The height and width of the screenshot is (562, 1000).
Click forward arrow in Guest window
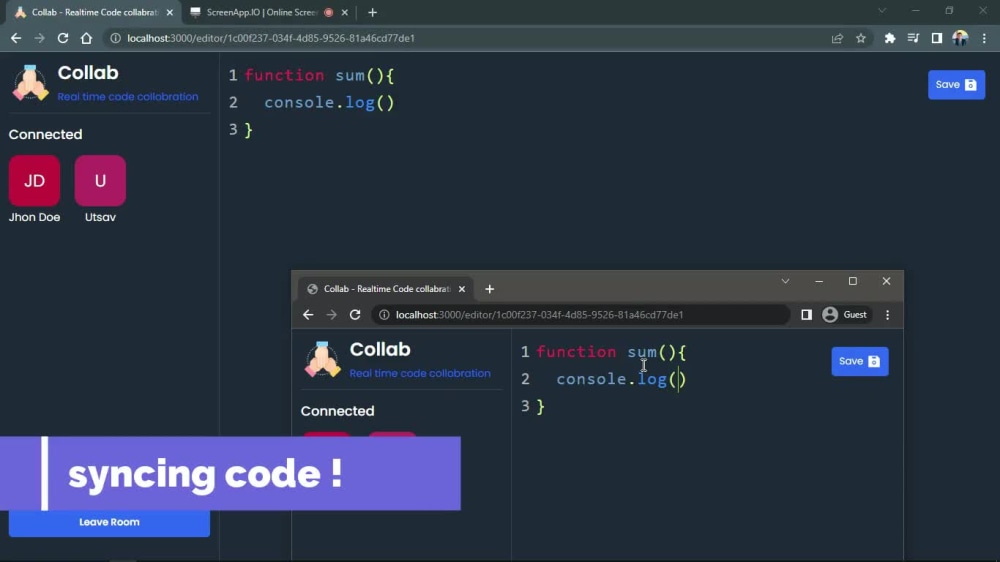pyautogui.click(x=332, y=315)
